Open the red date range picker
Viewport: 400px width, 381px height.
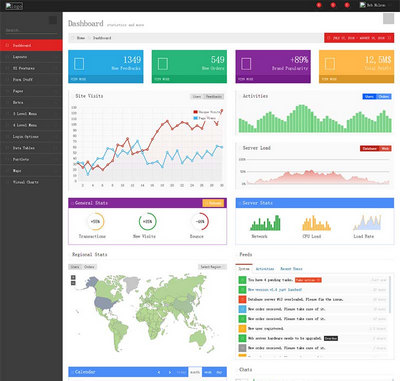click(359, 38)
